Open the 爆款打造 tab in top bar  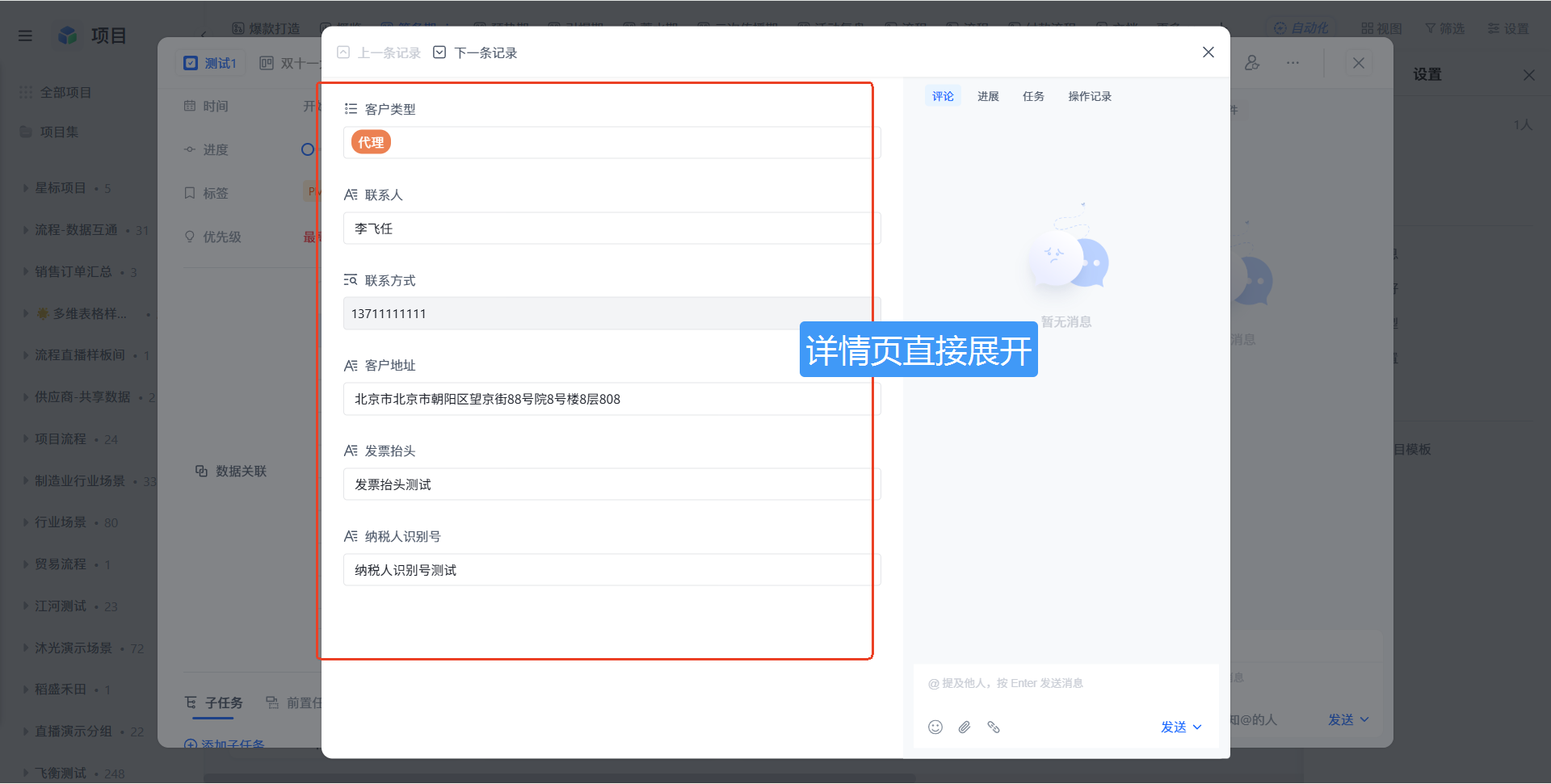pyautogui.click(x=266, y=28)
